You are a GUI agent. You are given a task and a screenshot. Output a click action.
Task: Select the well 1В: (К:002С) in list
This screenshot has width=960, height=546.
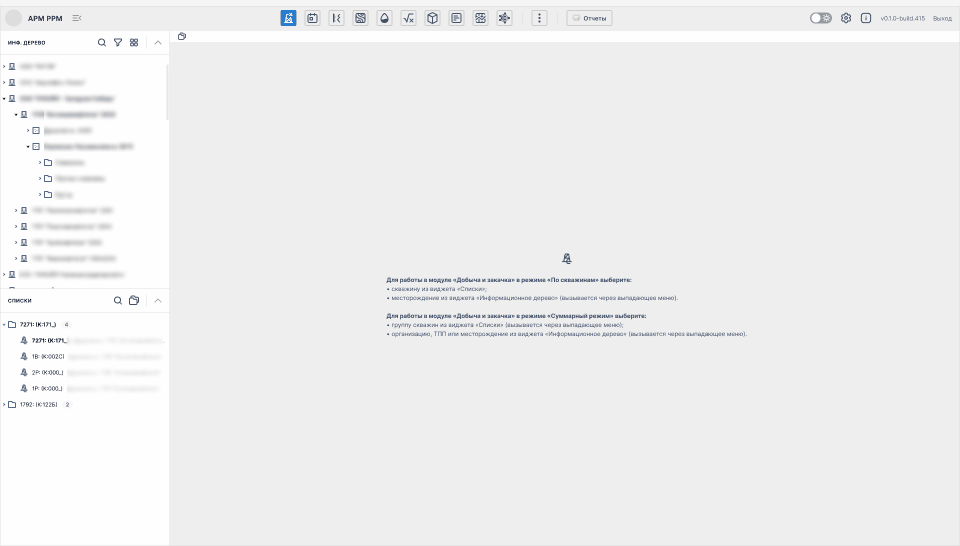tap(48, 356)
